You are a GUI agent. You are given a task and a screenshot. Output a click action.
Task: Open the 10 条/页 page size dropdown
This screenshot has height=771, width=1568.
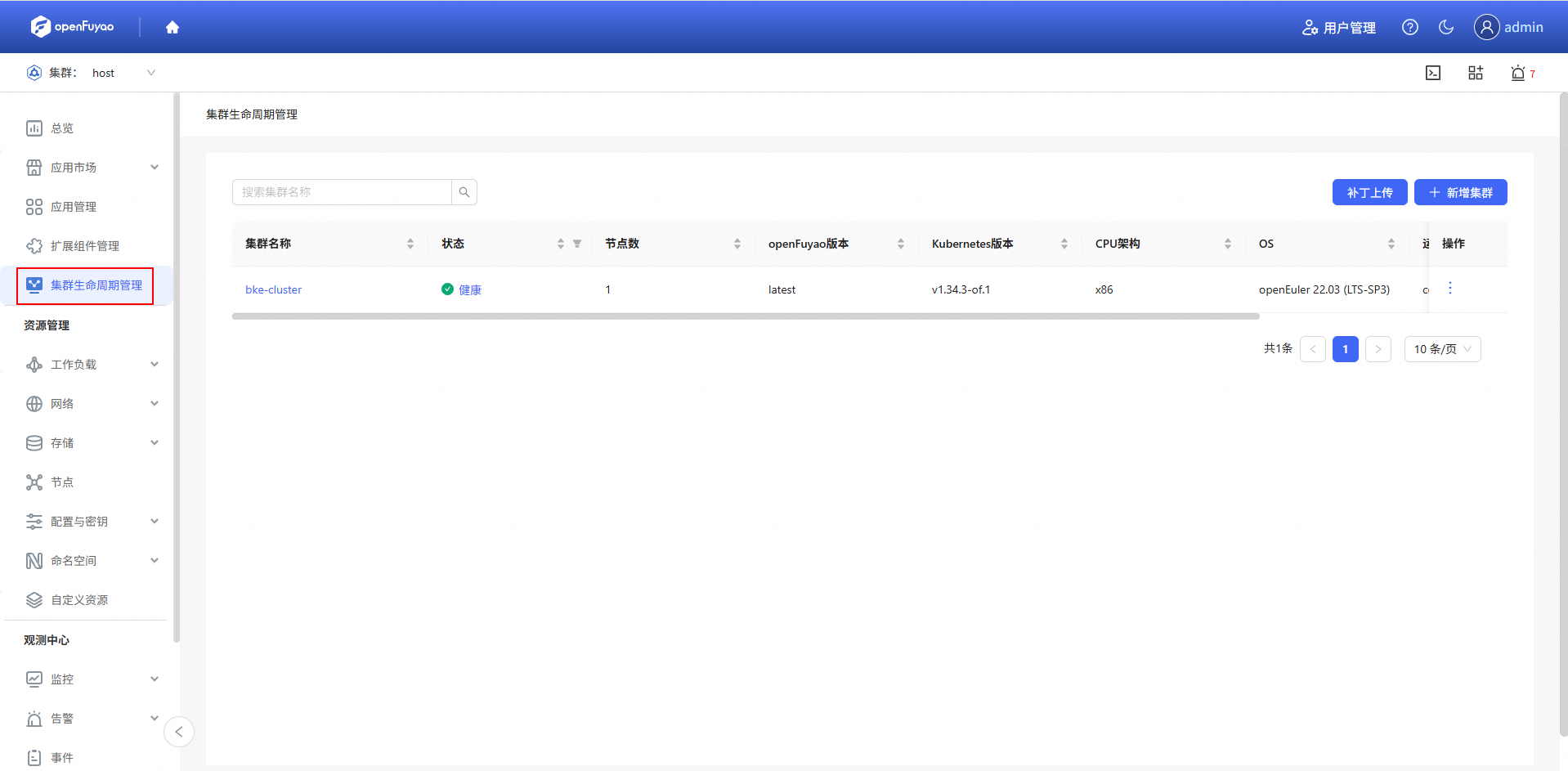1442,349
